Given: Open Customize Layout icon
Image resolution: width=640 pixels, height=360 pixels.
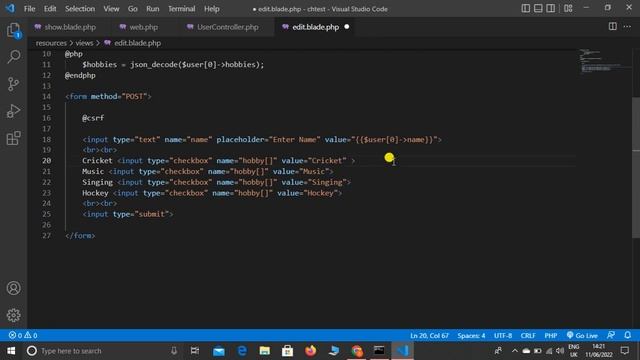Looking at the screenshot, I should click(568, 8).
